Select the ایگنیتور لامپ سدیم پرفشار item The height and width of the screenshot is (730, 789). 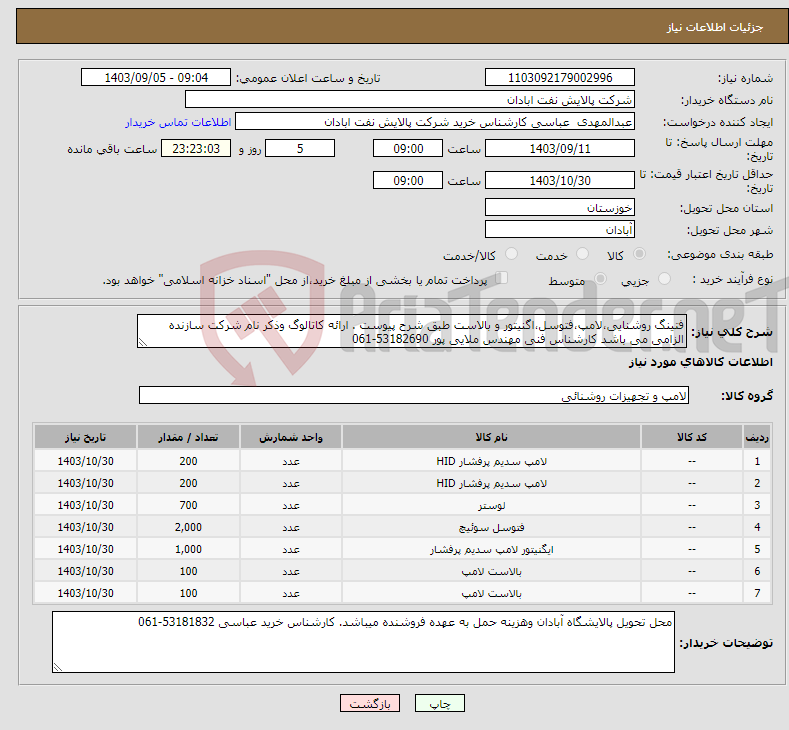click(491, 549)
